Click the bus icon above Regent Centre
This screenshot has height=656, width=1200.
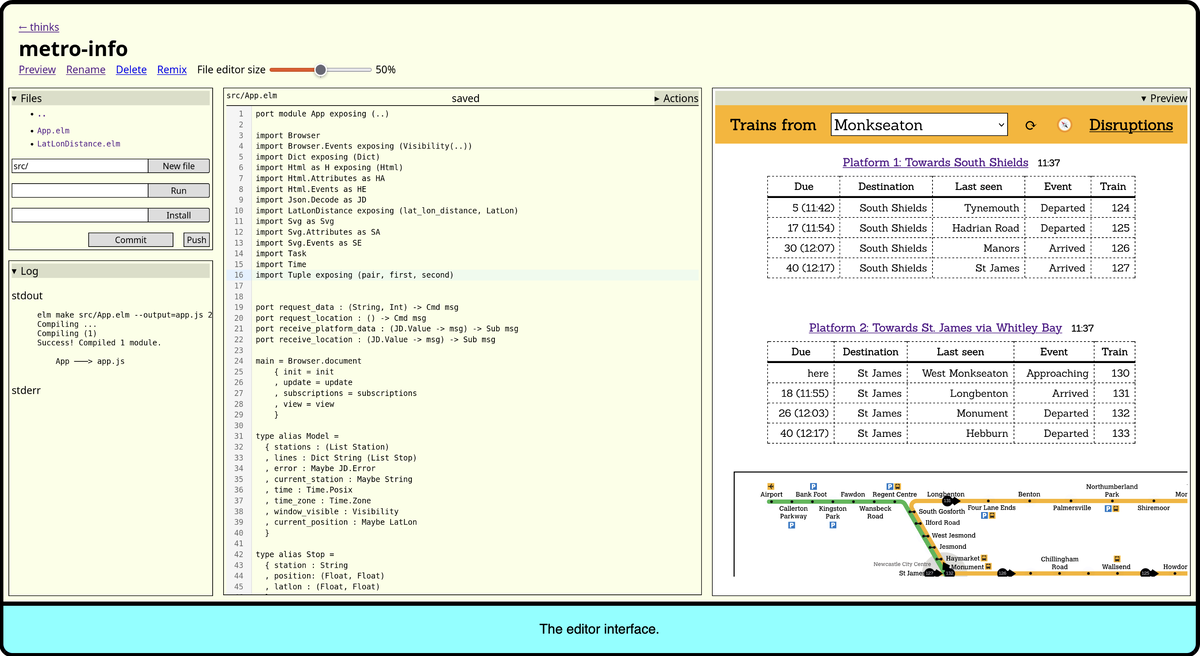pyautogui.click(x=897, y=486)
